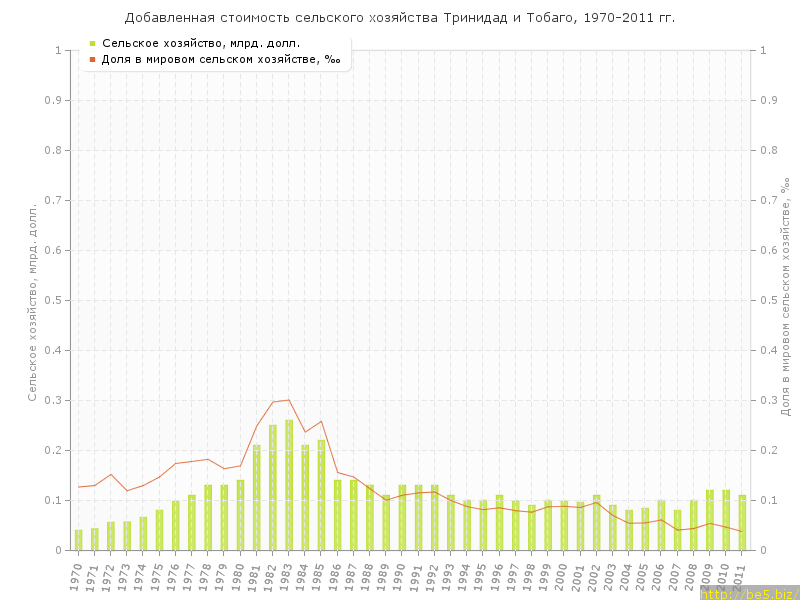Screen dimensions: 800x600
Task: Select the tallest green bar for 1983
Action: point(289,485)
